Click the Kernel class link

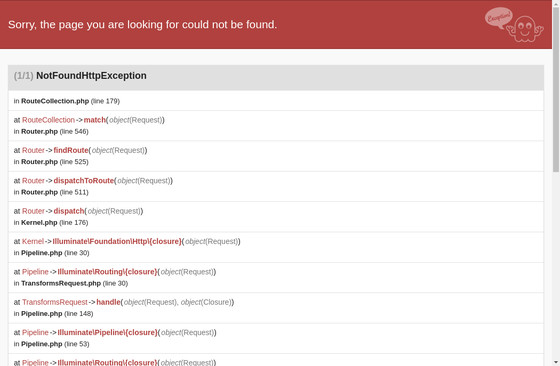[x=33, y=241]
